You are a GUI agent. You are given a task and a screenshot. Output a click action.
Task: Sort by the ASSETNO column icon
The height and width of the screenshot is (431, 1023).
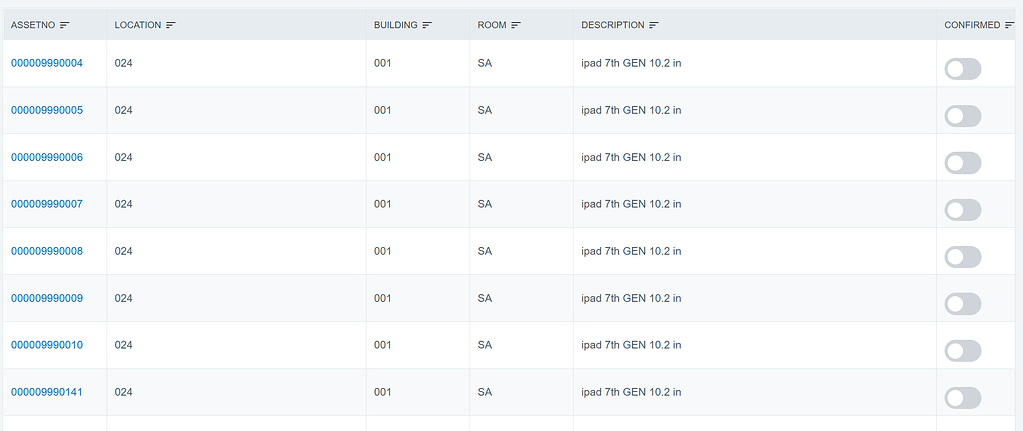65,25
